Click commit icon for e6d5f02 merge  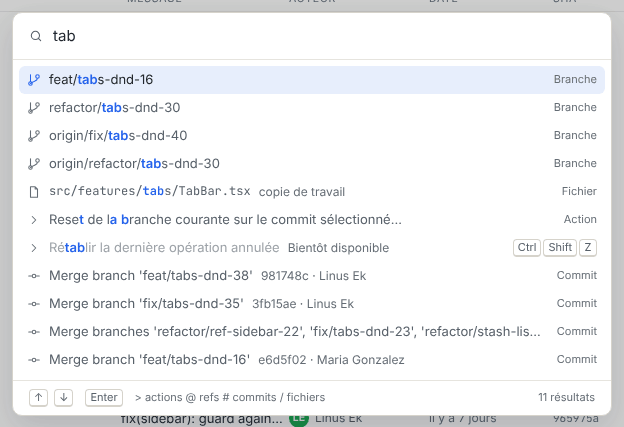(x=34, y=360)
